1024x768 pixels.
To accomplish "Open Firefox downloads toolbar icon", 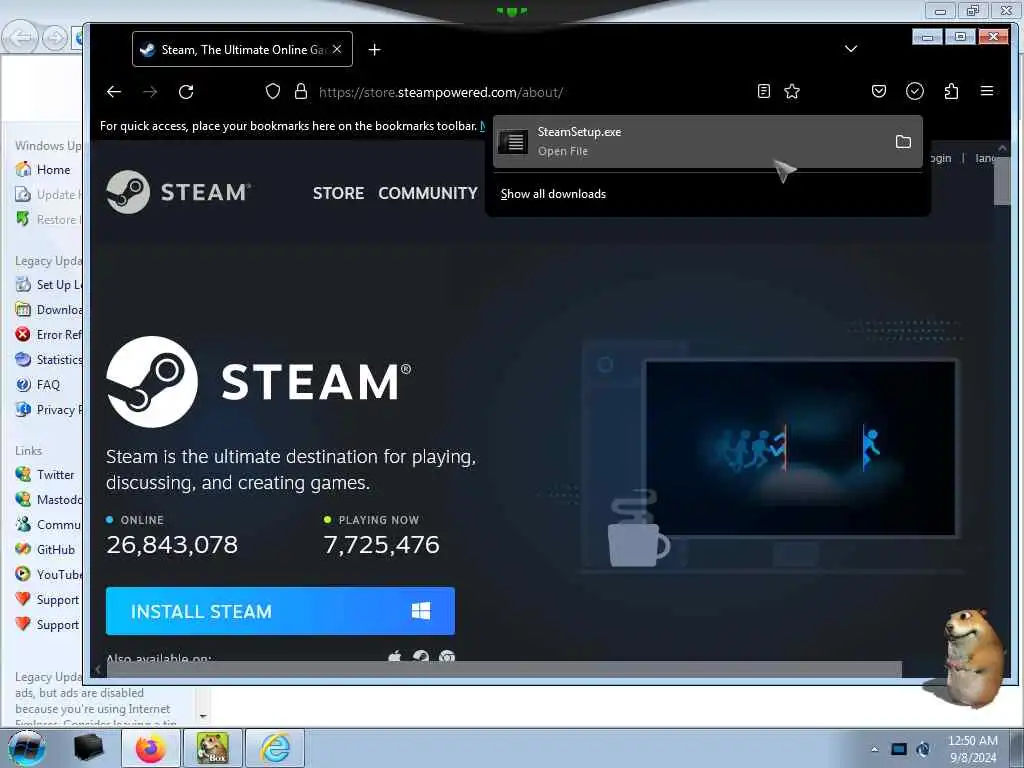I will coord(915,91).
